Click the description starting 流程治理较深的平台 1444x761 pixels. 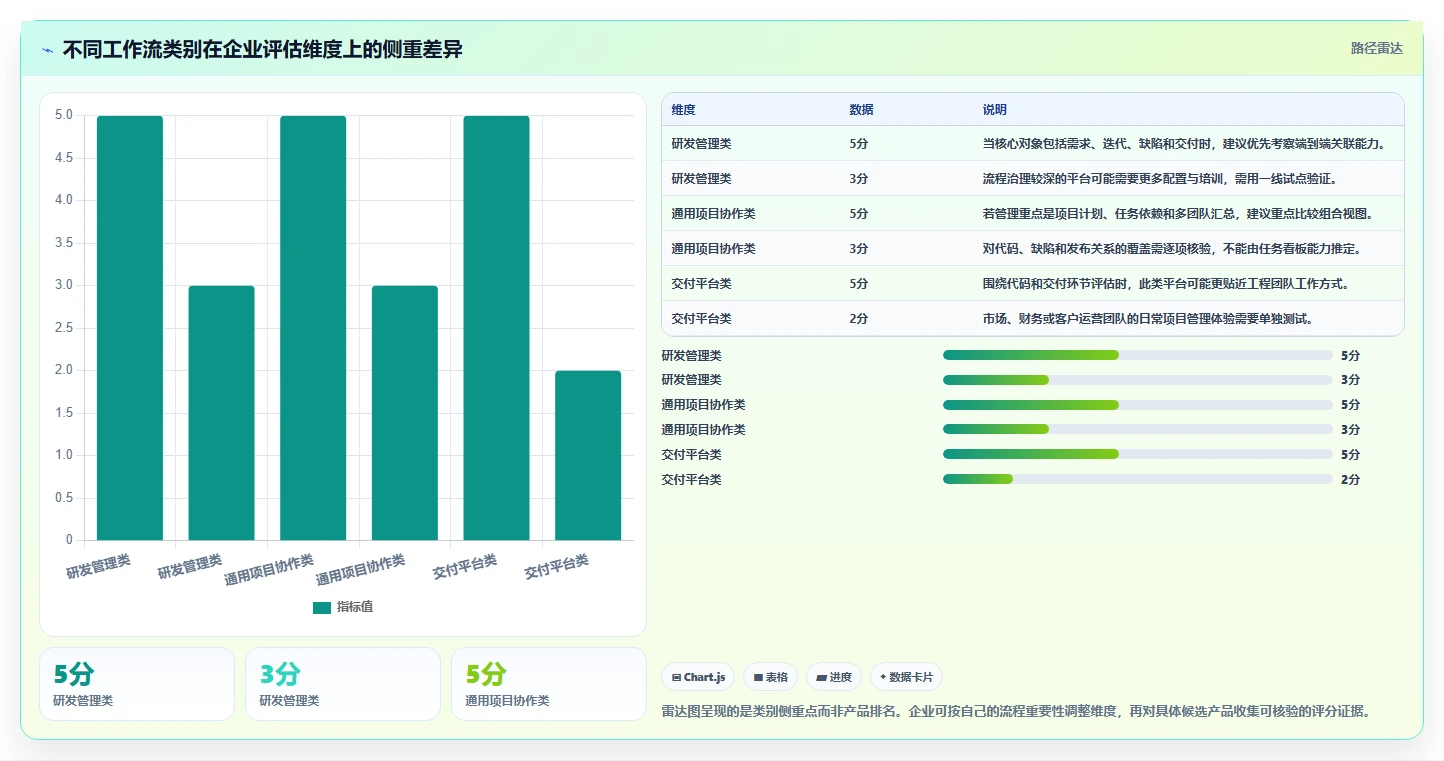coord(1160,179)
